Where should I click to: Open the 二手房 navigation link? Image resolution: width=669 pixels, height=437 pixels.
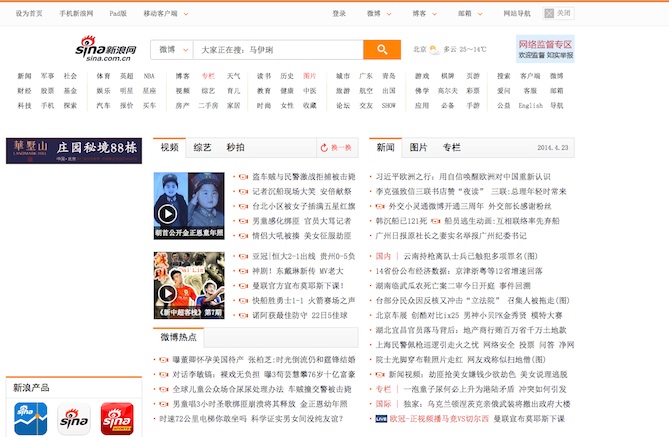click(x=208, y=105)
